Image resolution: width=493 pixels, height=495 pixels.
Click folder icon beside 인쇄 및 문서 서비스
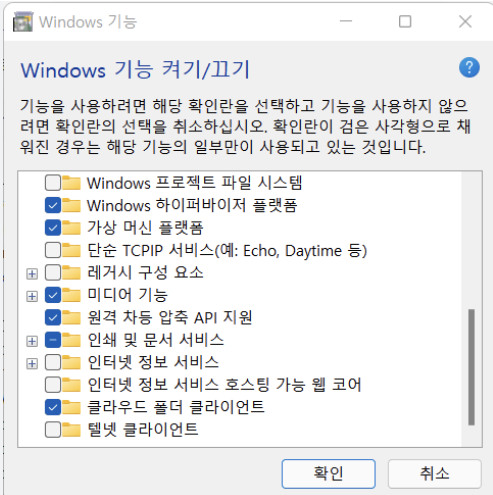click(71, 340)
